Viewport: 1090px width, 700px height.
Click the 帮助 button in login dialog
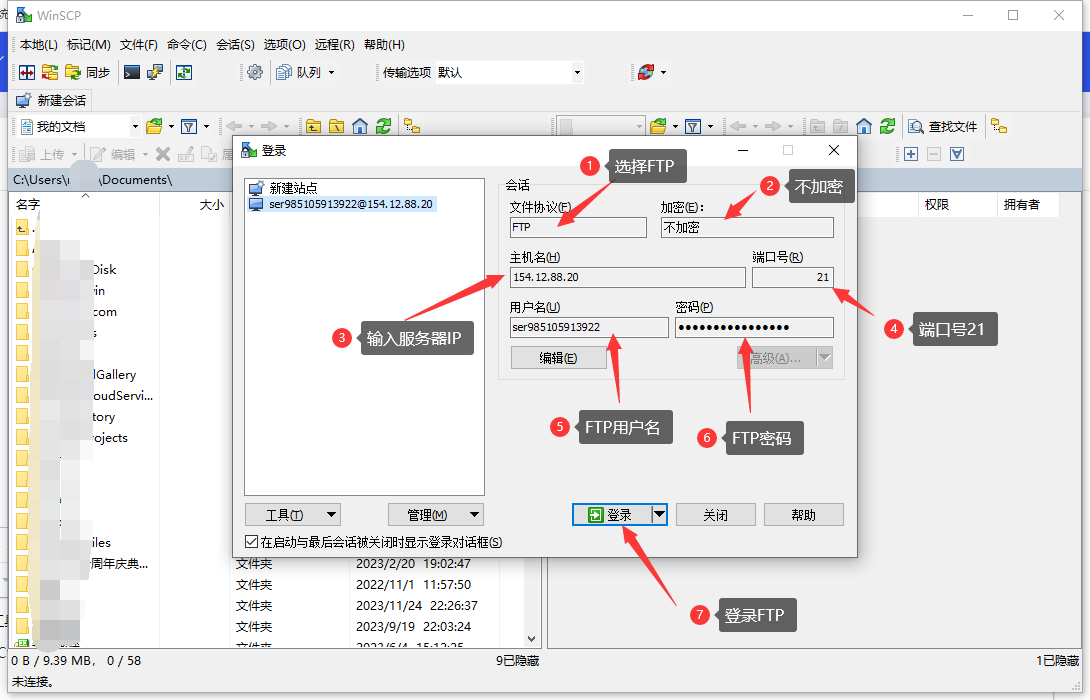tap(804, 515)
